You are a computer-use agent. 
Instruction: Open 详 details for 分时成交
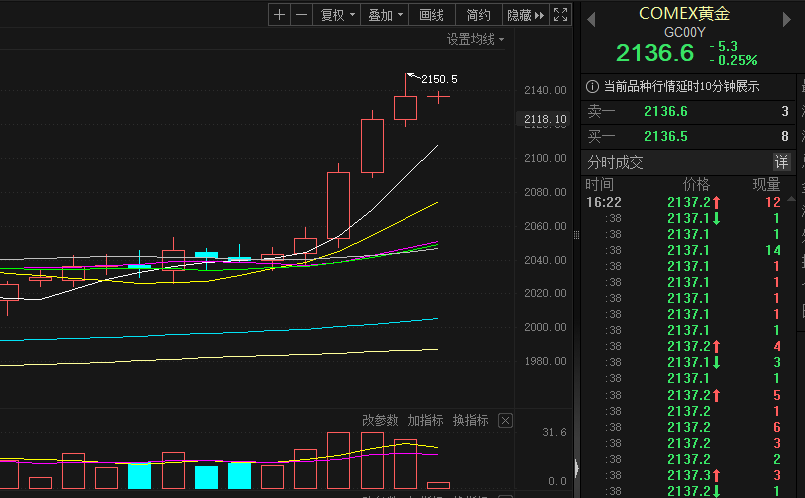pyautogui.click(x=781, y=162)
